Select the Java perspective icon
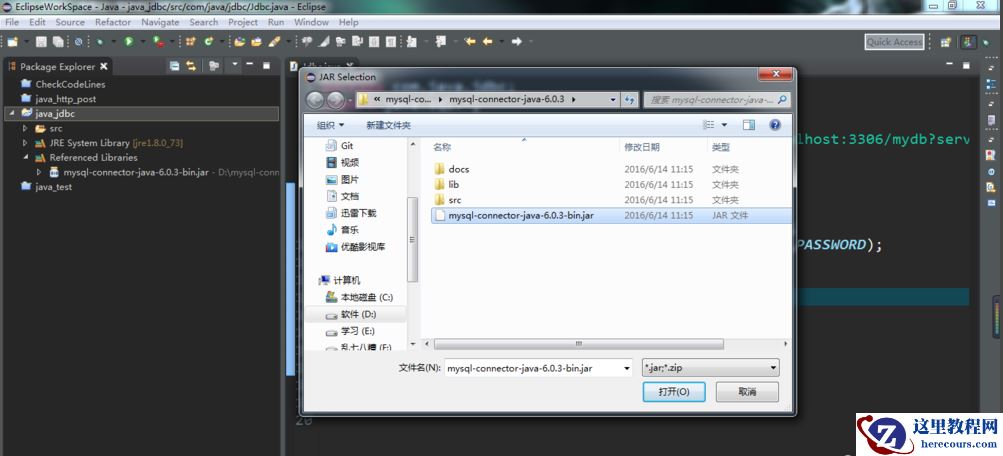Viewport: 1003px width, 456px height. tap(970, 42)
